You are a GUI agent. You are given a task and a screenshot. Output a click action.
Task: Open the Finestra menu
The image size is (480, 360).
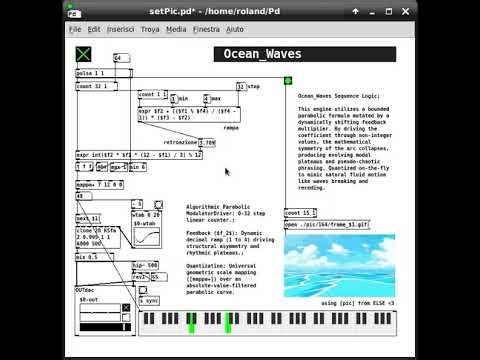point(206,29)
